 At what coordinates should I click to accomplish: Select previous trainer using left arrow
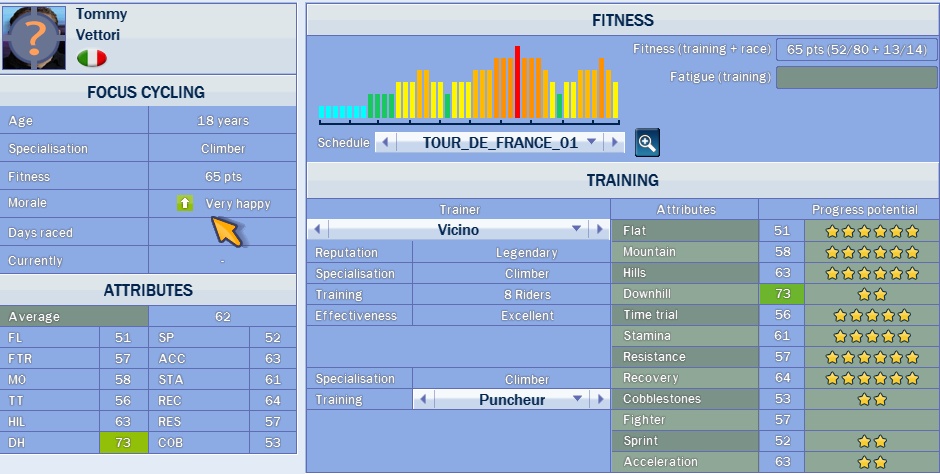pos(318,230)
